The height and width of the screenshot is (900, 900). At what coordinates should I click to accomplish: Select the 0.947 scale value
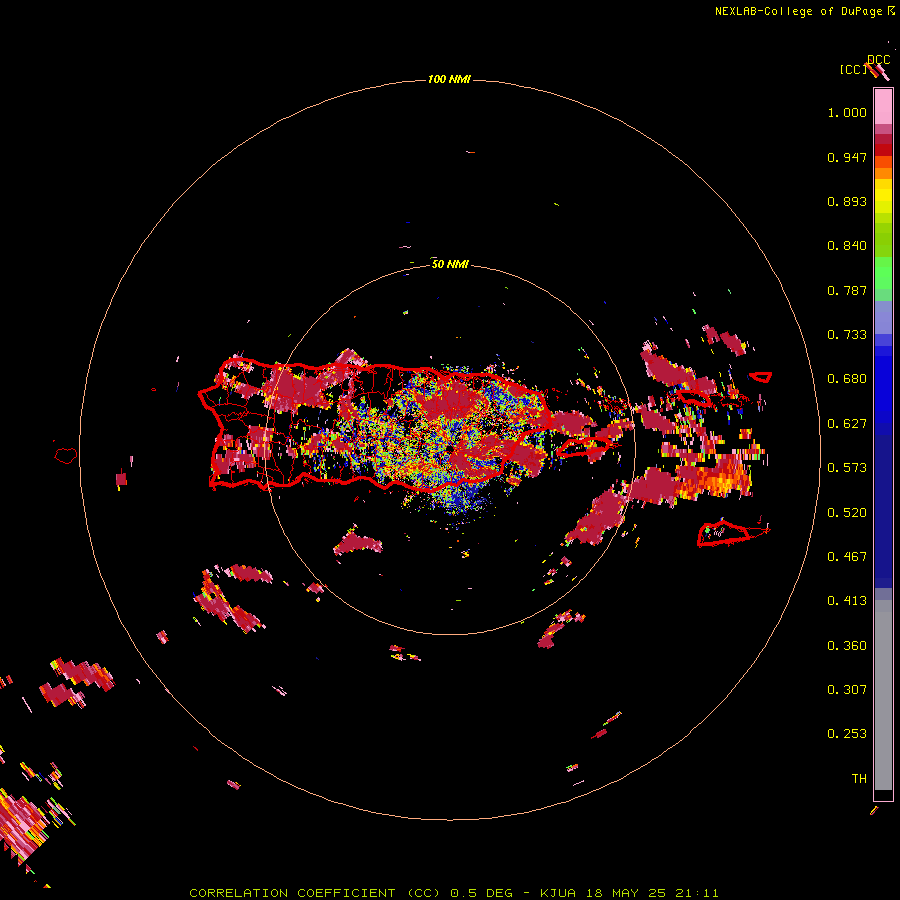coord(847,157)
